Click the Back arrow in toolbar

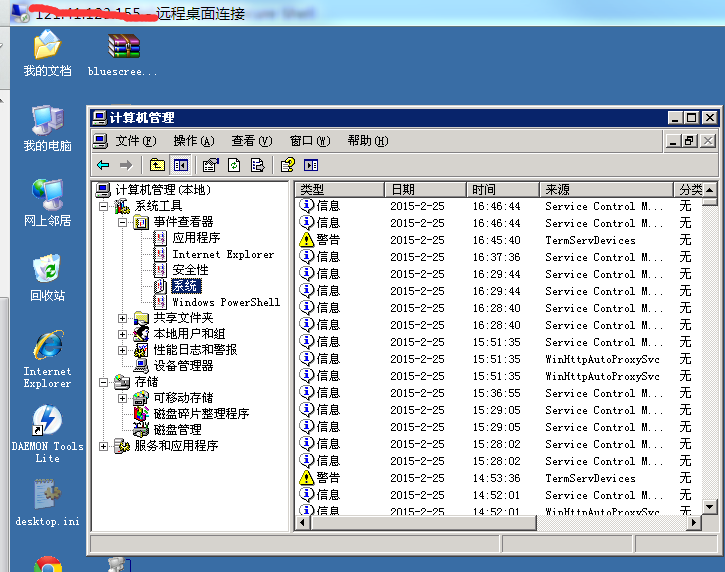coord(103,165)
